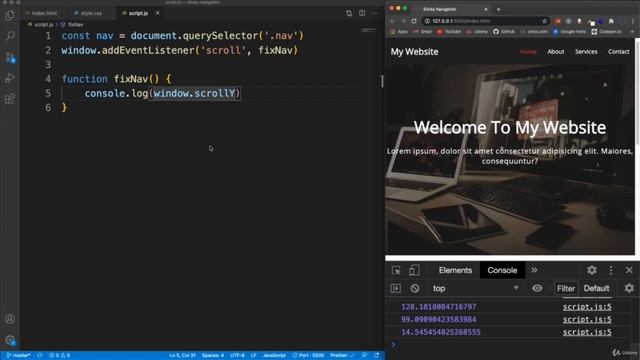The height and width of the screenshot is (360, 640).
Task: Click the Prettier status bar item
Action: [x=342, y=355]
